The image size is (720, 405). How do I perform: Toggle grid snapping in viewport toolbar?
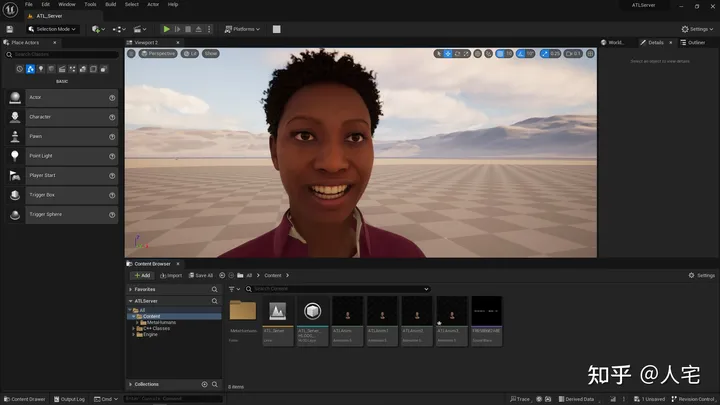501,54
